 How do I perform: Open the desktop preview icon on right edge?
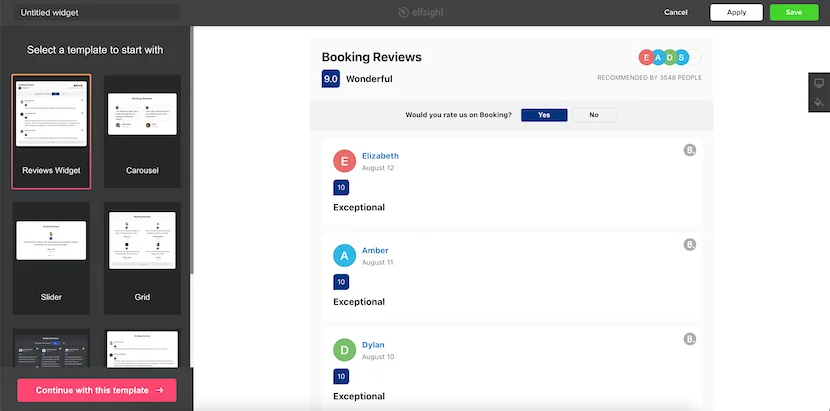819,83
